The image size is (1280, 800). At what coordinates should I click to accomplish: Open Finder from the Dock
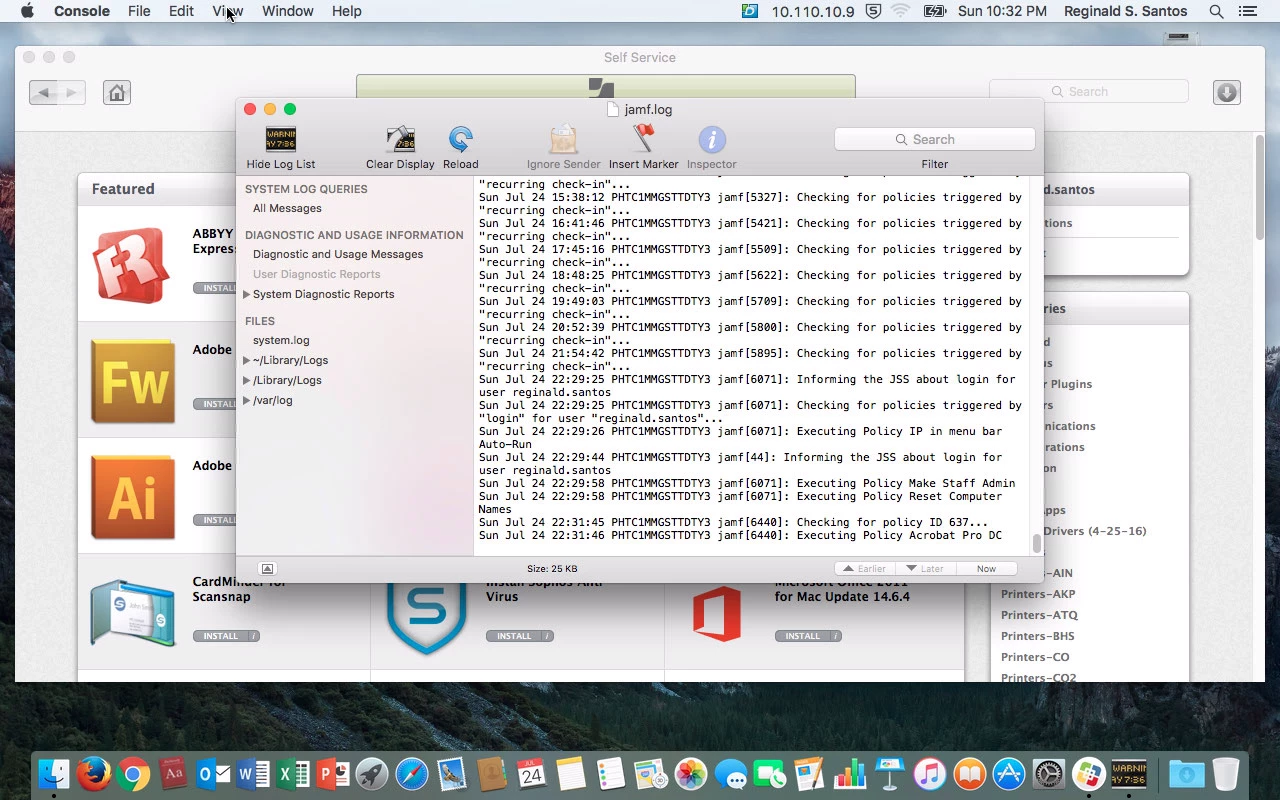tap(54, 774)
